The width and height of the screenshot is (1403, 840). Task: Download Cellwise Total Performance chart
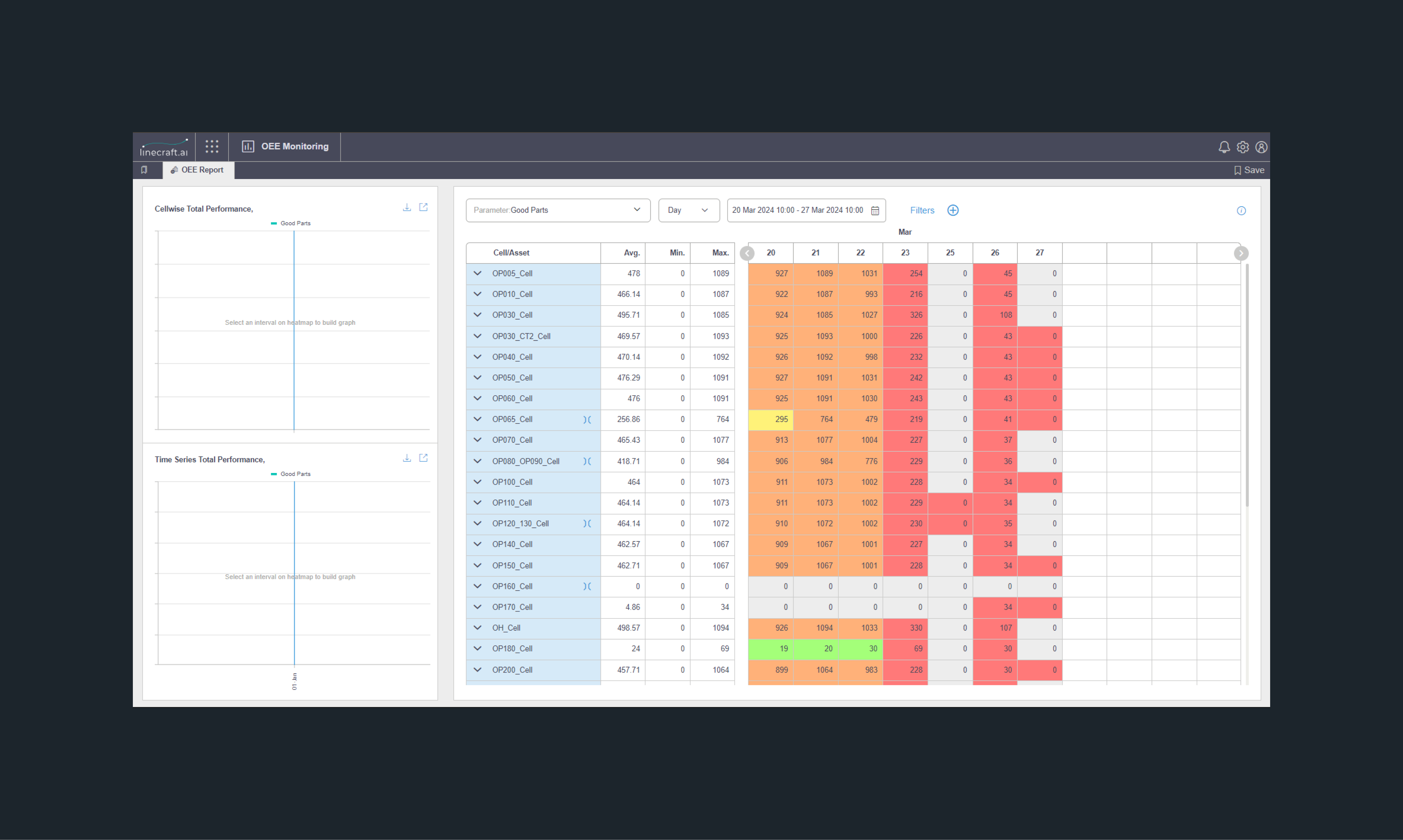pyautogui.click(x=407, y=207)
